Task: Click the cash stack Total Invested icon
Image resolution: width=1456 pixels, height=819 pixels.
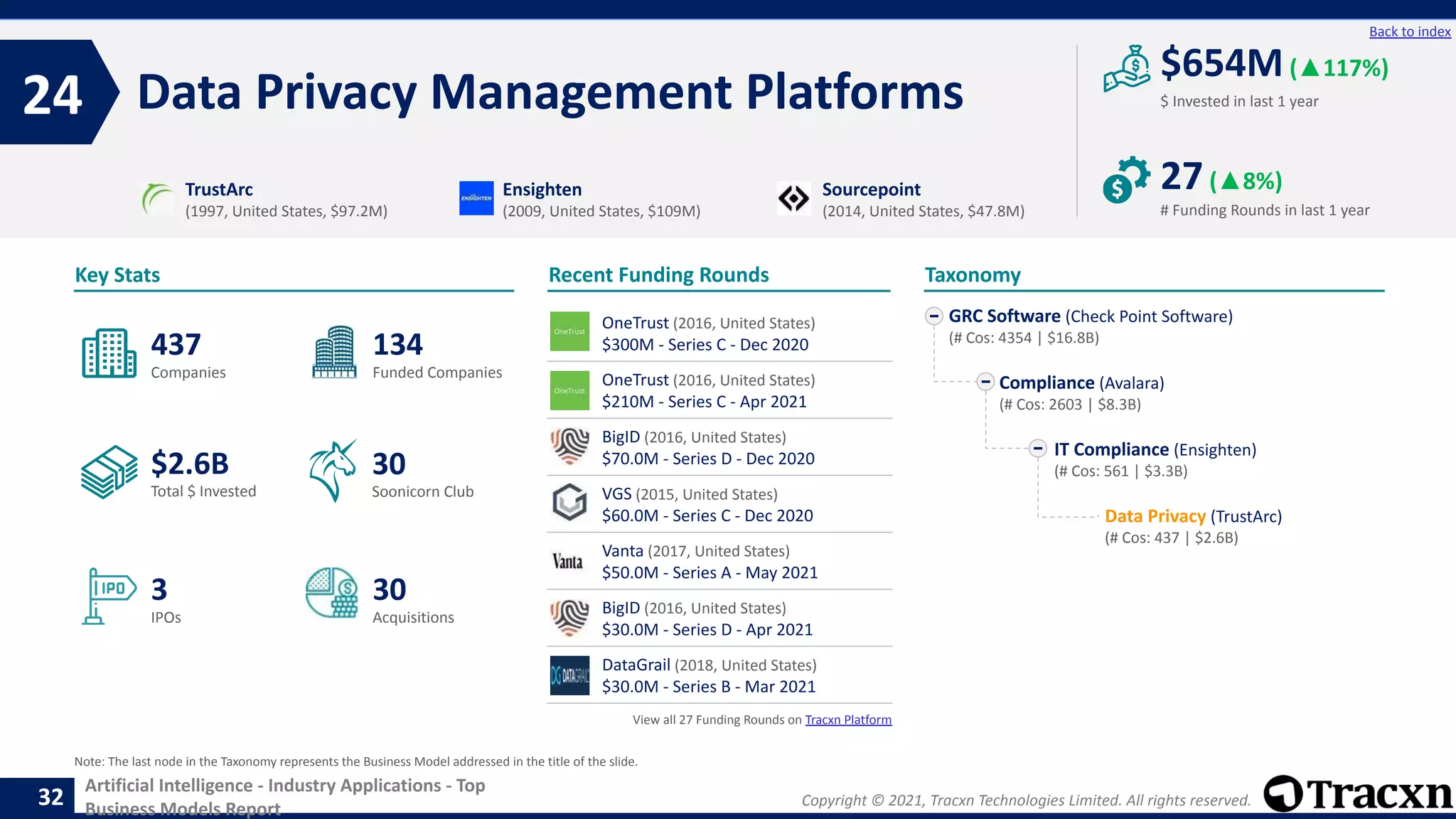Action: coord(109,472)
